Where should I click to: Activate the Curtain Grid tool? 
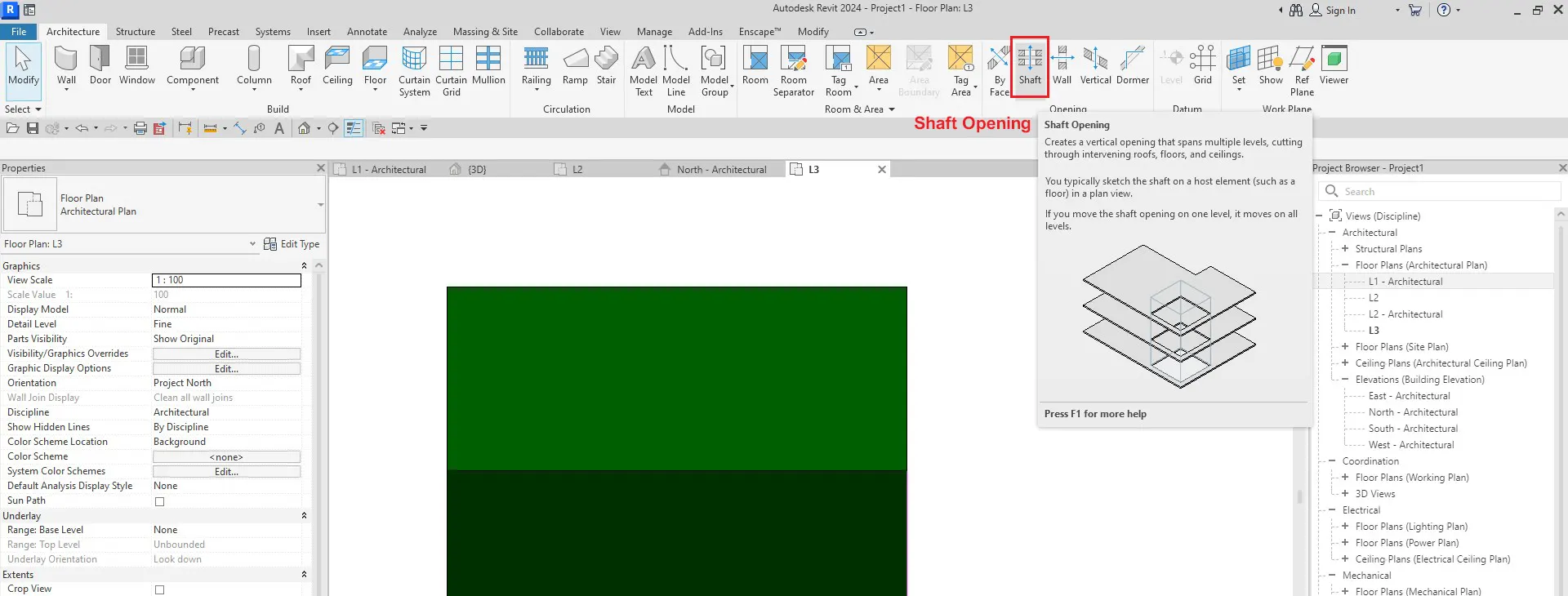pos(451,72)
